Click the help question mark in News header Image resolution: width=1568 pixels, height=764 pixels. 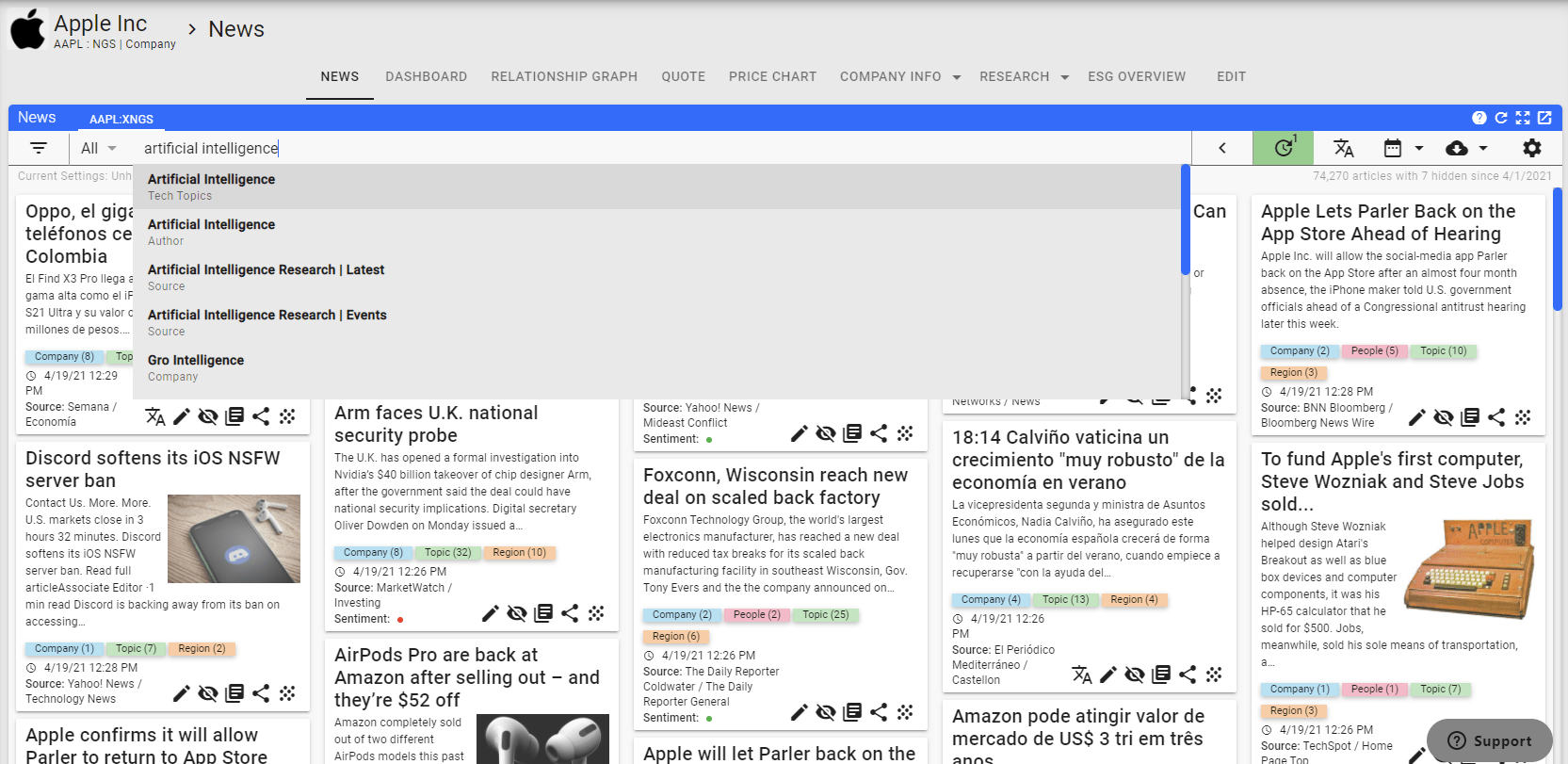pyautogui.click(x=1479, y=118)
